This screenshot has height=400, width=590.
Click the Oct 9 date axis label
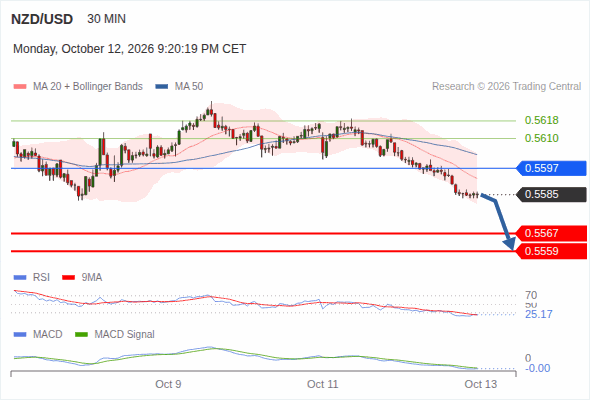[x=168, y=384]
